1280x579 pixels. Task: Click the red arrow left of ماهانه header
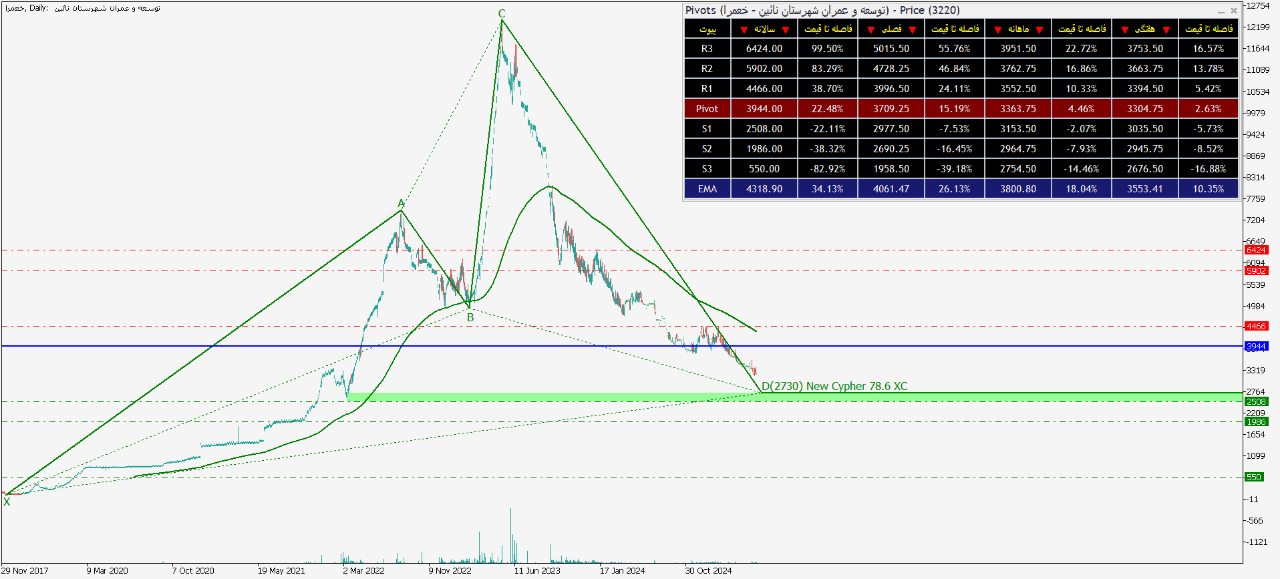point(996,29)
